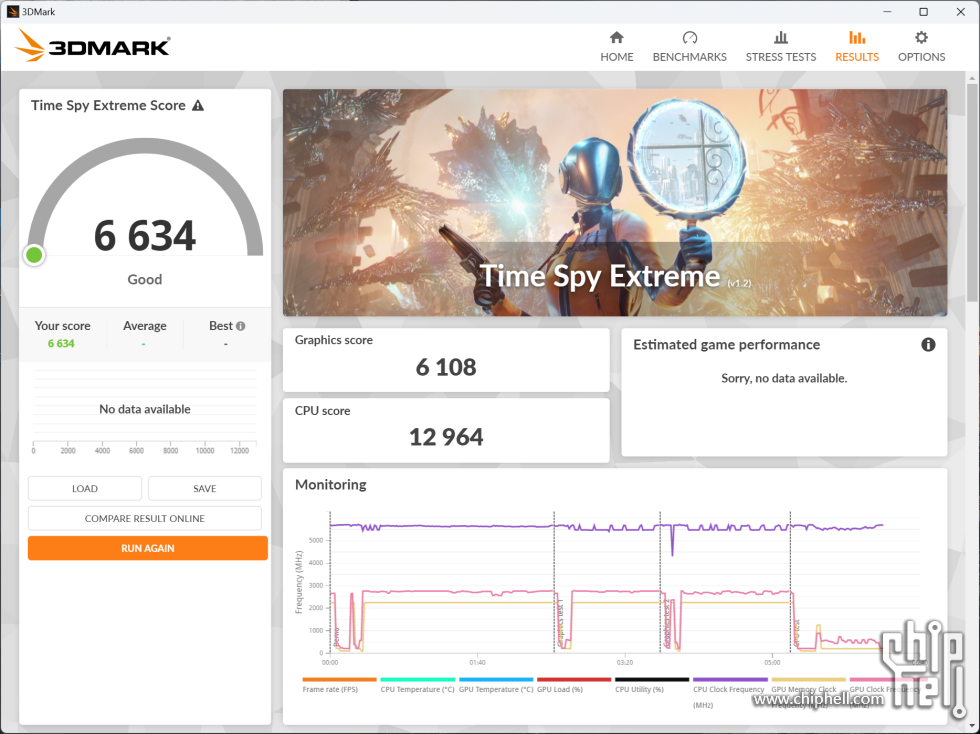The height and width of the screenshot is (734, 980).
Task: Switch to the RESULTS tab label
Action: (x=857, y=57)
